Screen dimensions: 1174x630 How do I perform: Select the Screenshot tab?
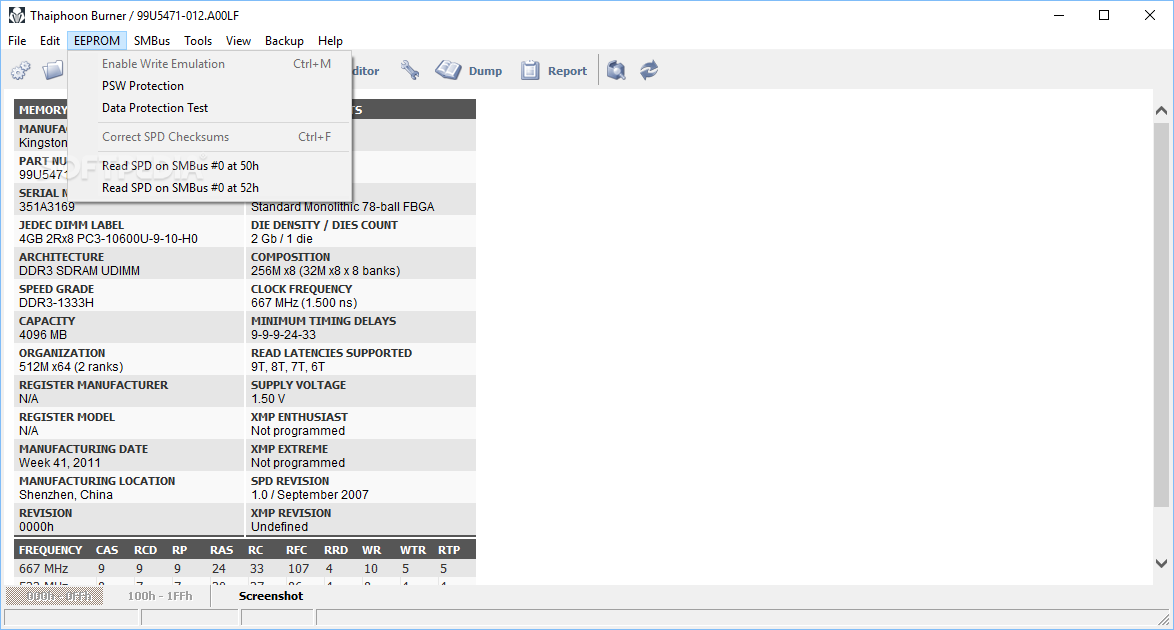point(271,596)
